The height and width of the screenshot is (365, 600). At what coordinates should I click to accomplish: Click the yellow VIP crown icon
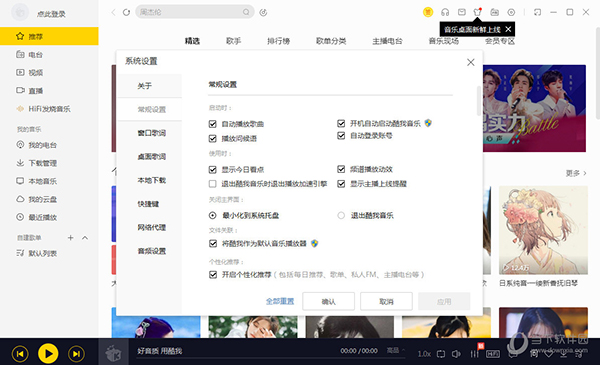pos(428,12)
